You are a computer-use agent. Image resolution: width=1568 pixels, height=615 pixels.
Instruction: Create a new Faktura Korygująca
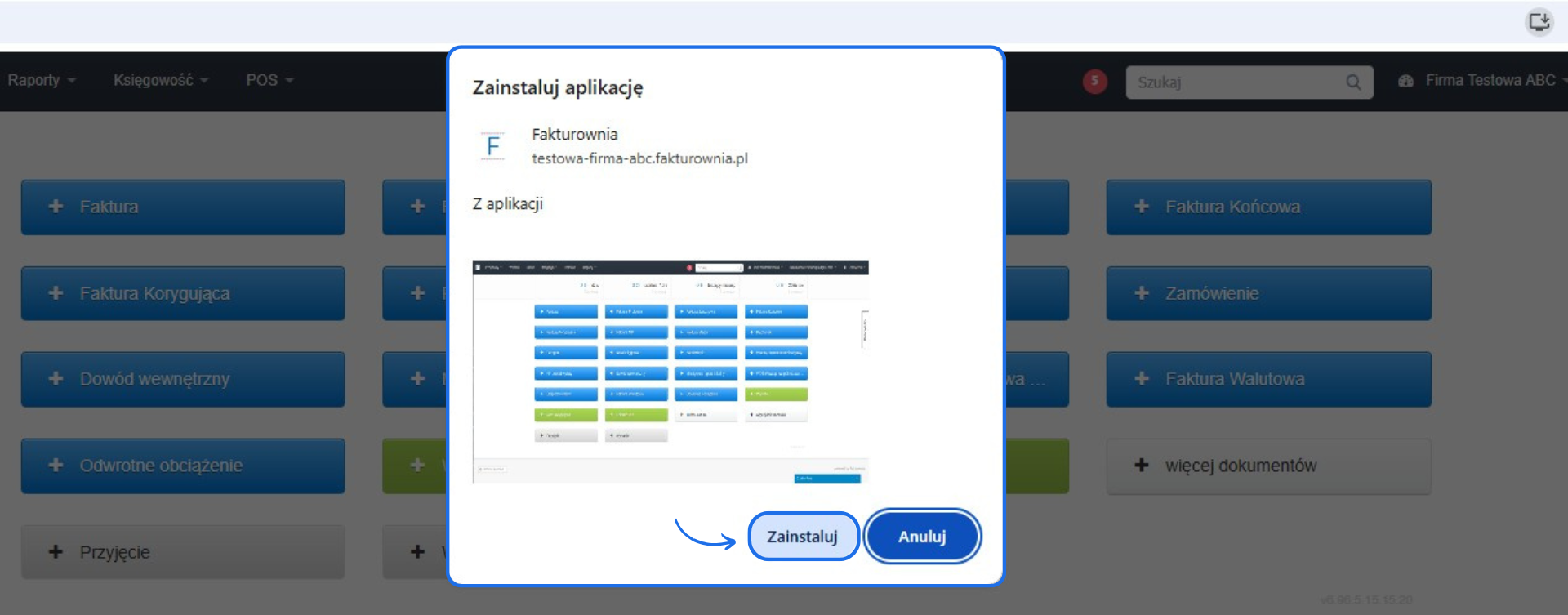click(183, 293)
